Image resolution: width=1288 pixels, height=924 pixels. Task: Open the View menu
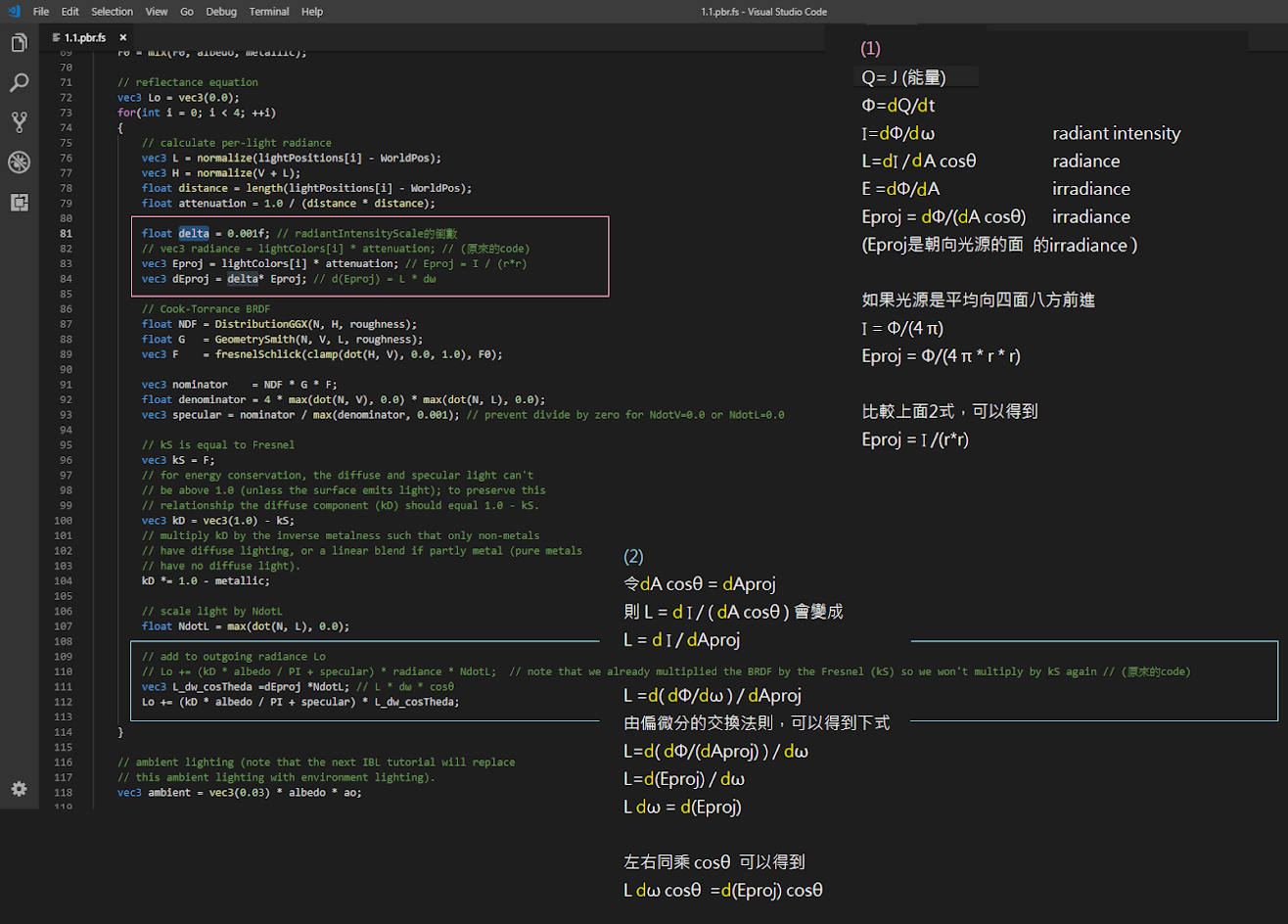point(156,12)
